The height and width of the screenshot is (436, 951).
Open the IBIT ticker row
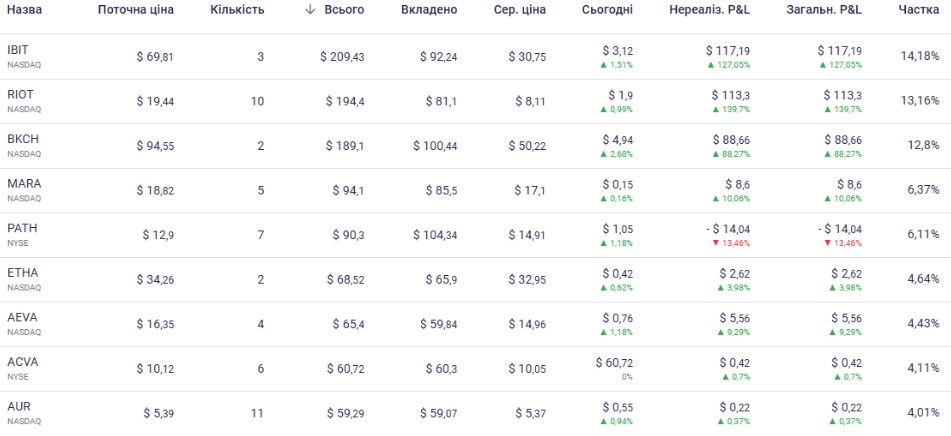coord(17,50)
